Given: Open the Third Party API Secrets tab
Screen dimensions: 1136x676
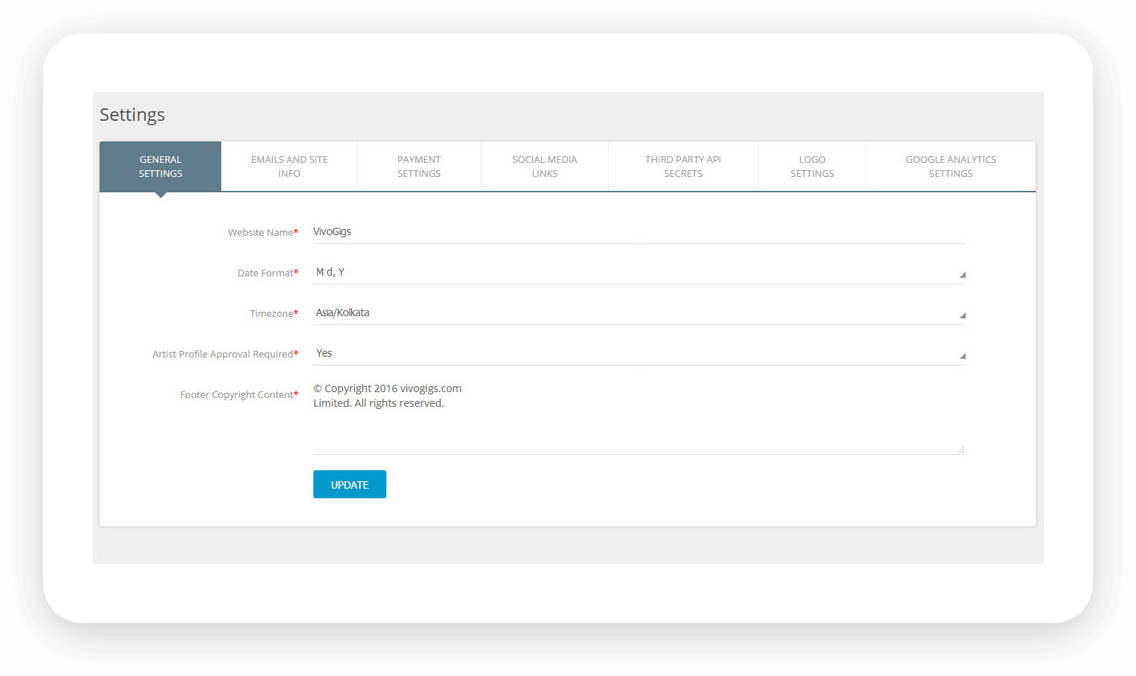Looking at the screenshot, I should tap(683, 165).
